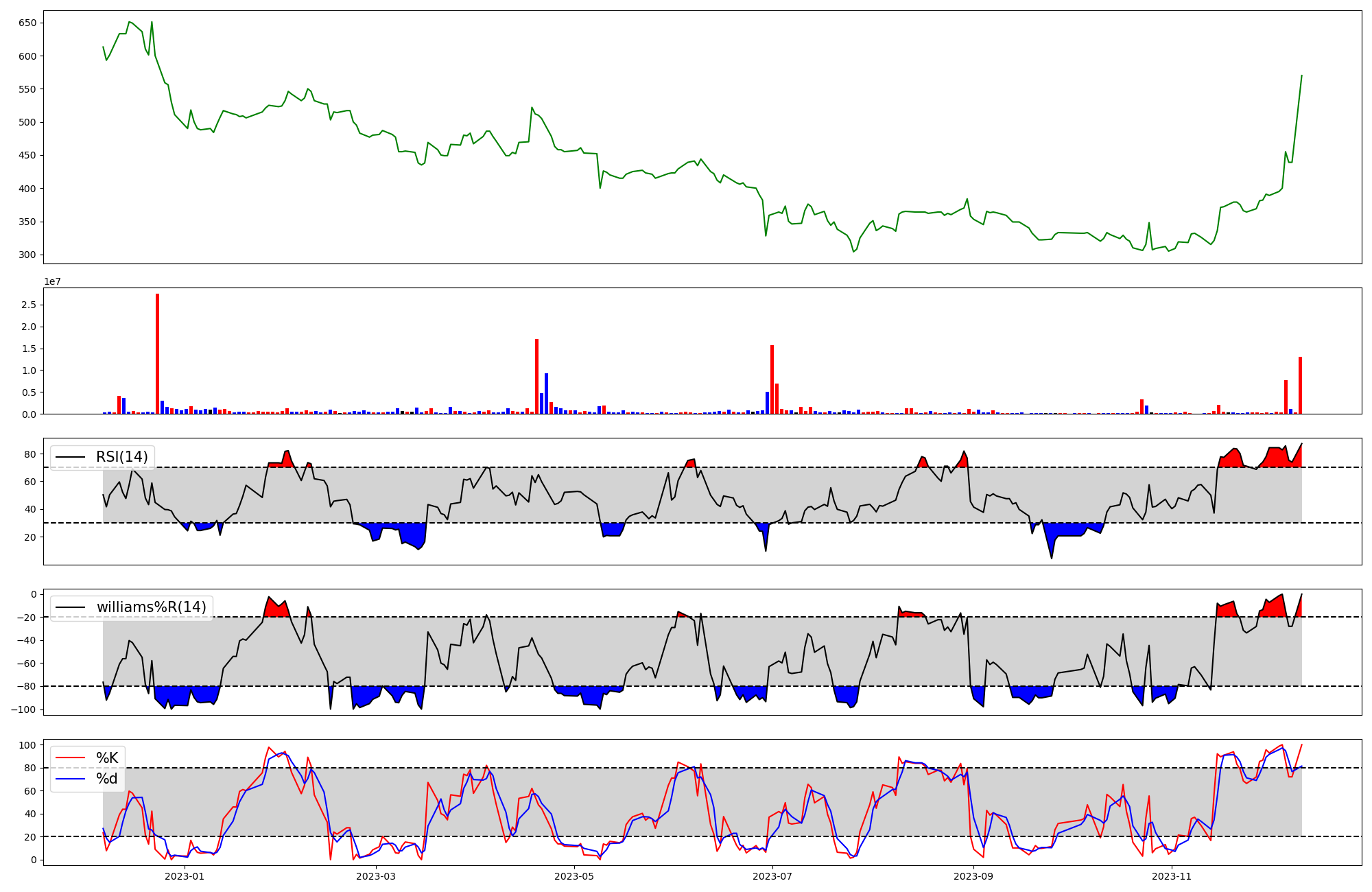The width and height of the screenshot is (1372, 892).
Task: Click the RSI(14) legend label
Action: 121,457
